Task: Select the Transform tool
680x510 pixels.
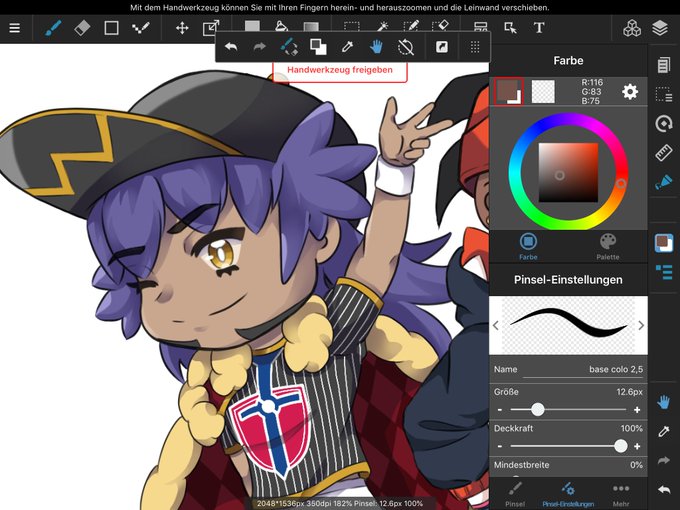Action: [x=211, y=28]
